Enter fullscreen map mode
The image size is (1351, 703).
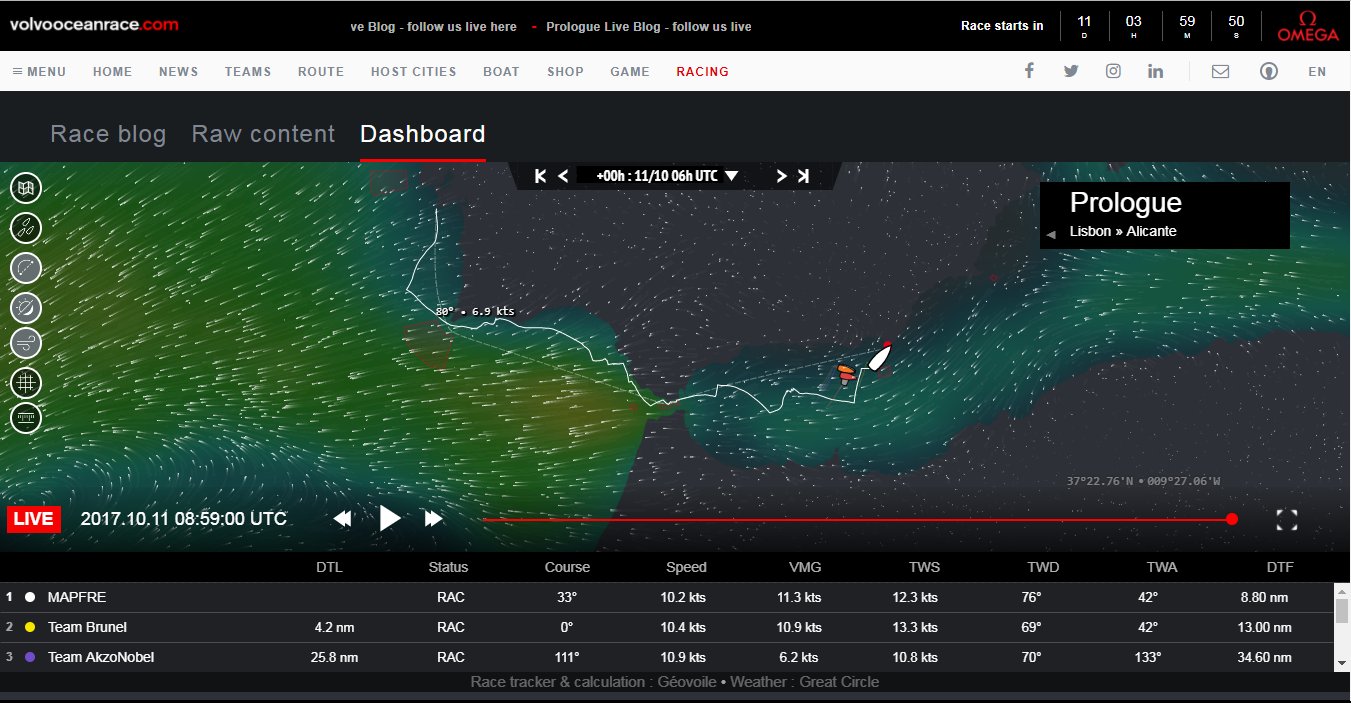1287,519
